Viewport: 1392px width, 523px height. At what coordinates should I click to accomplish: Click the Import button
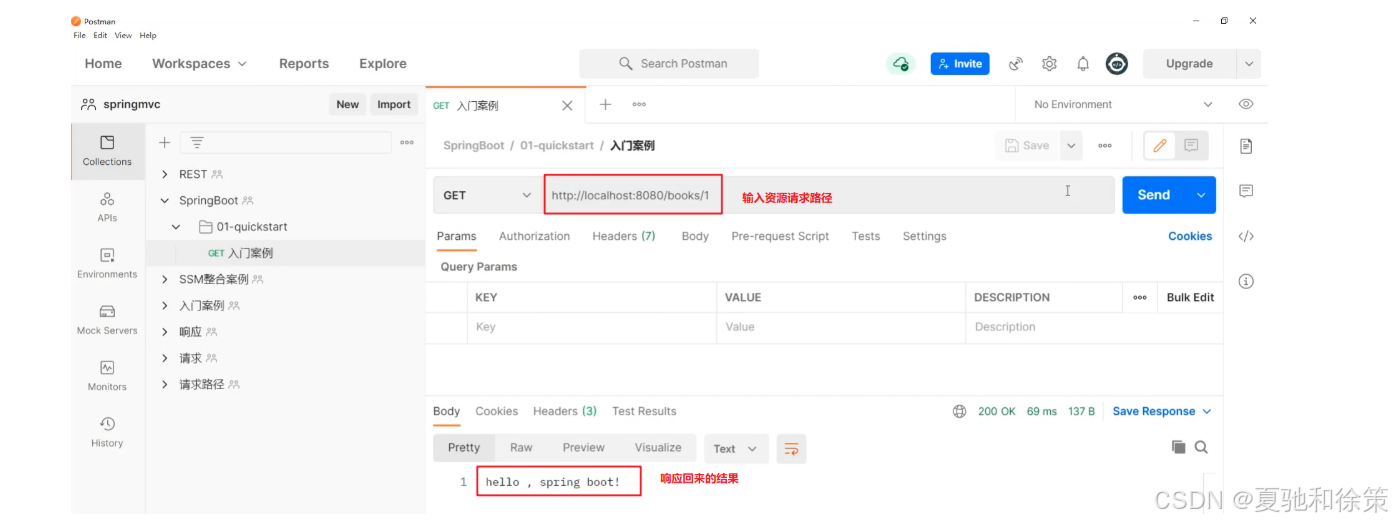tap(394, 104)
